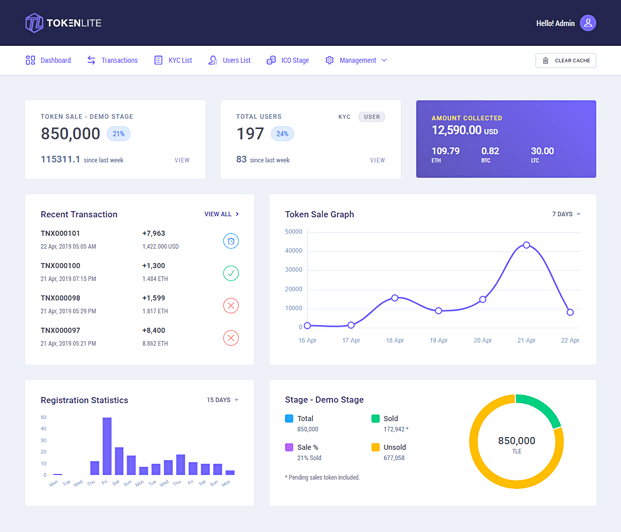Click the 18 Apr graph data point
This screenshot has height=532, width=621.
tap(395, 297)
